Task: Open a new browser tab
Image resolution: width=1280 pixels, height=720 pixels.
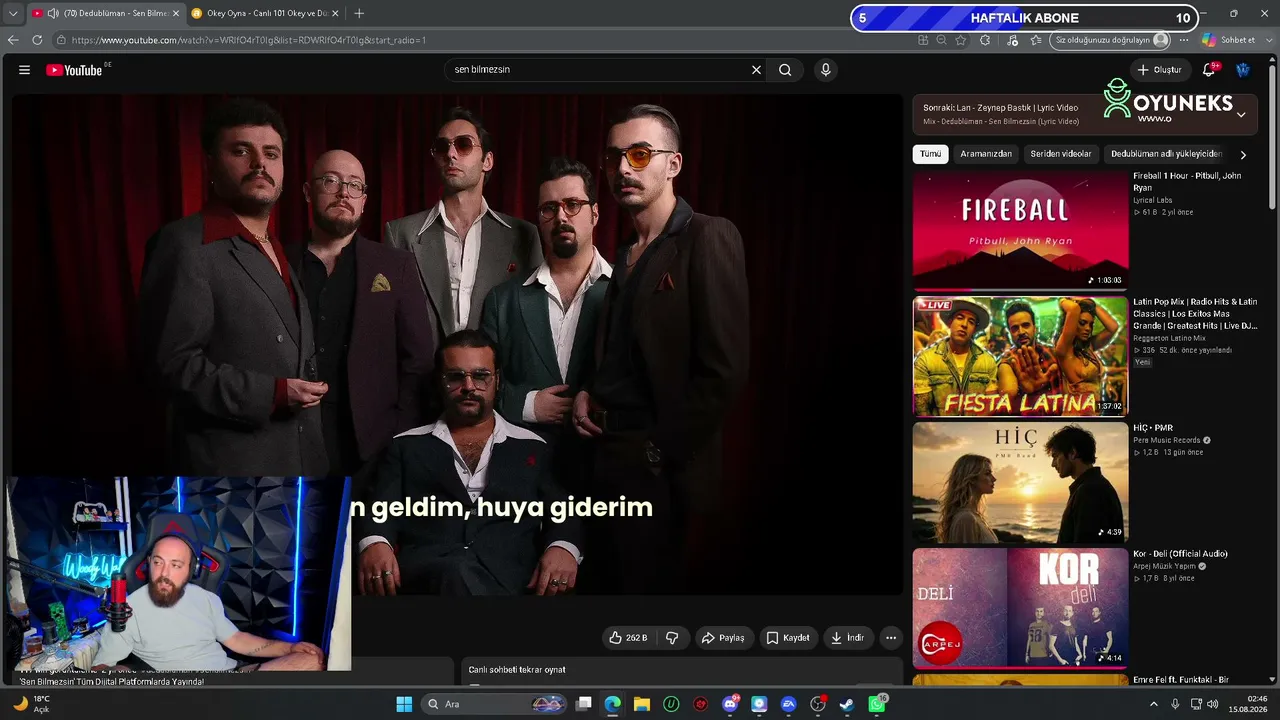Action: (359, 14)
